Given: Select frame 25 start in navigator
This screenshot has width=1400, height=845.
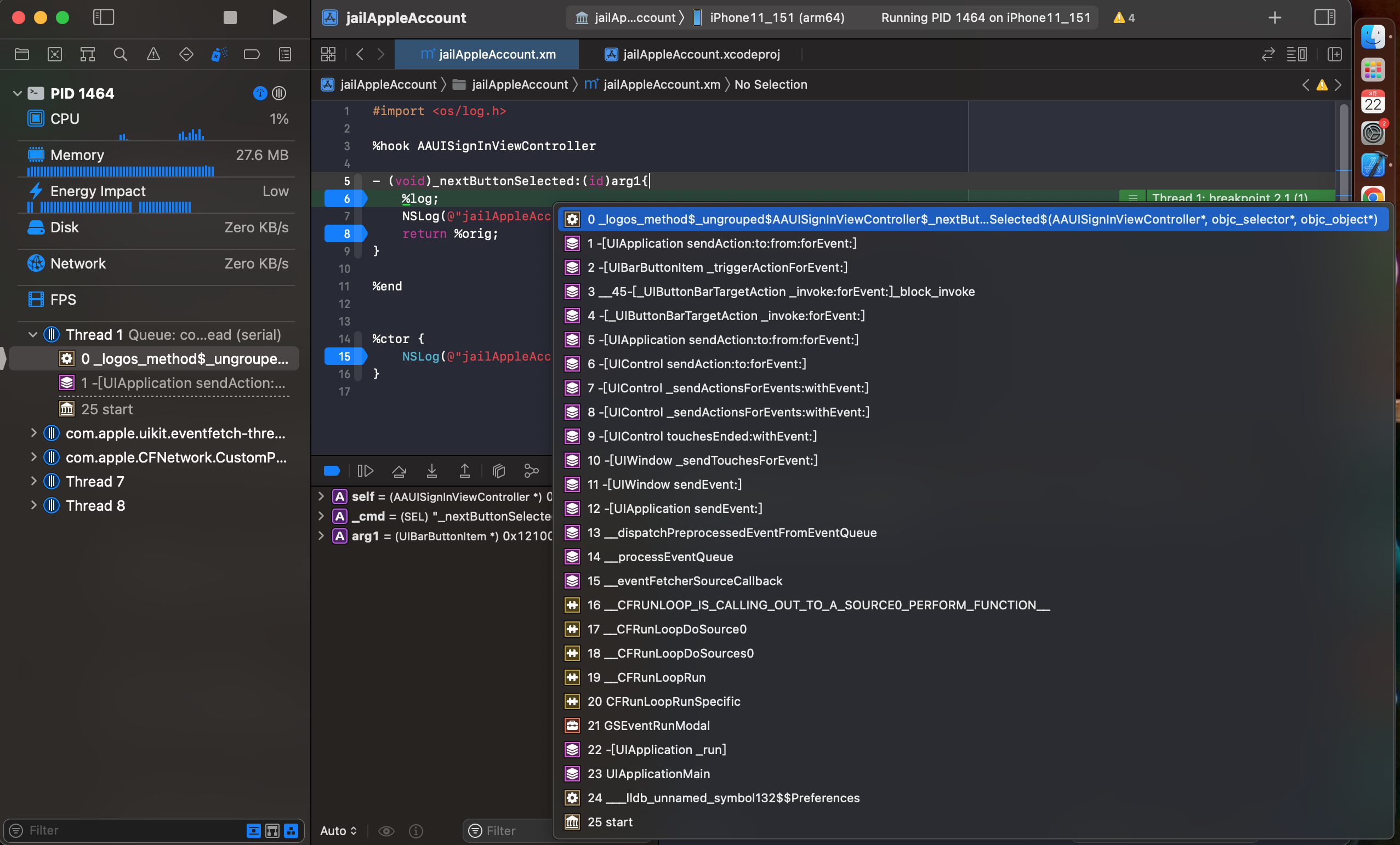Looking at the screenshot, I should pyautogui.click(x=155, y=409).
